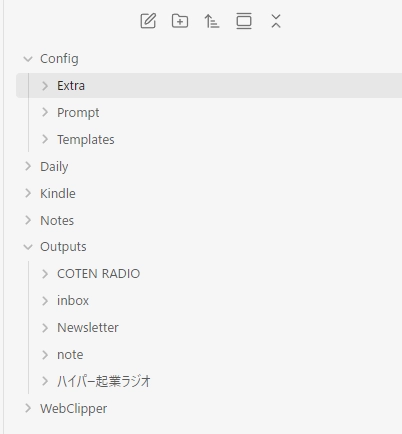402x434 pixels.
Task: Create a new note with the pencil icon
Action: [148, 21]
